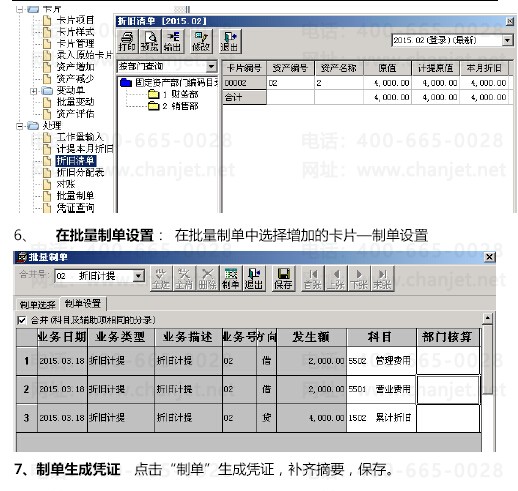Image resolution: width=518 pixels, height=491 pixels.
Task: Close the 批量制单 window
Action: tap(490, 257)
